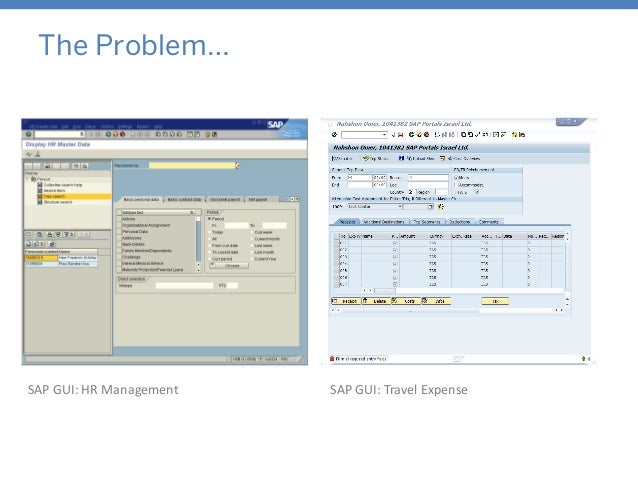Switch to Additional Destinations tab
Screen dimensions: 638x479
(x=383, y=222)
